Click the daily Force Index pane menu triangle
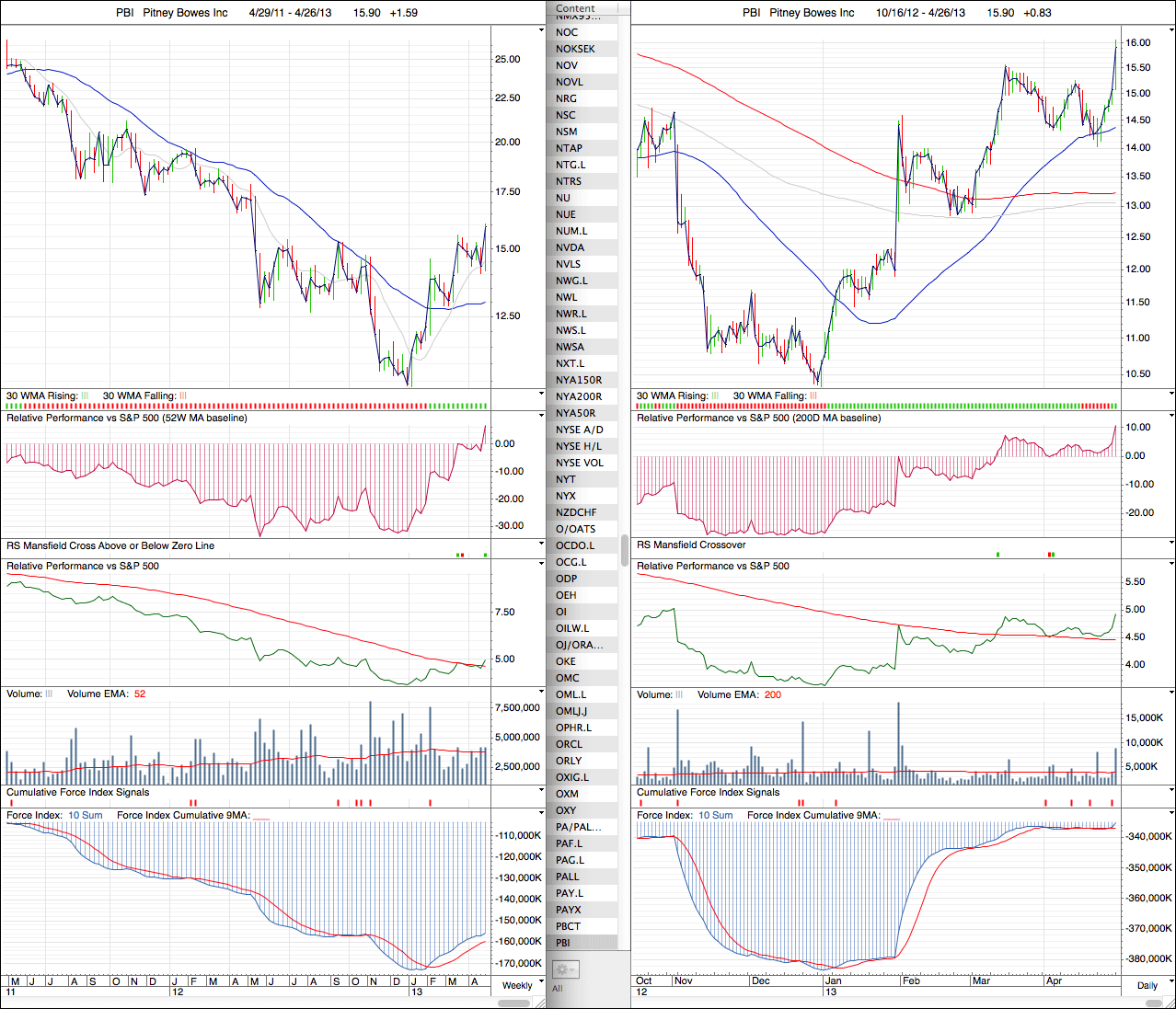Image resolution: width=1176 pixels, height=1009 pixels. (1170, 816)
